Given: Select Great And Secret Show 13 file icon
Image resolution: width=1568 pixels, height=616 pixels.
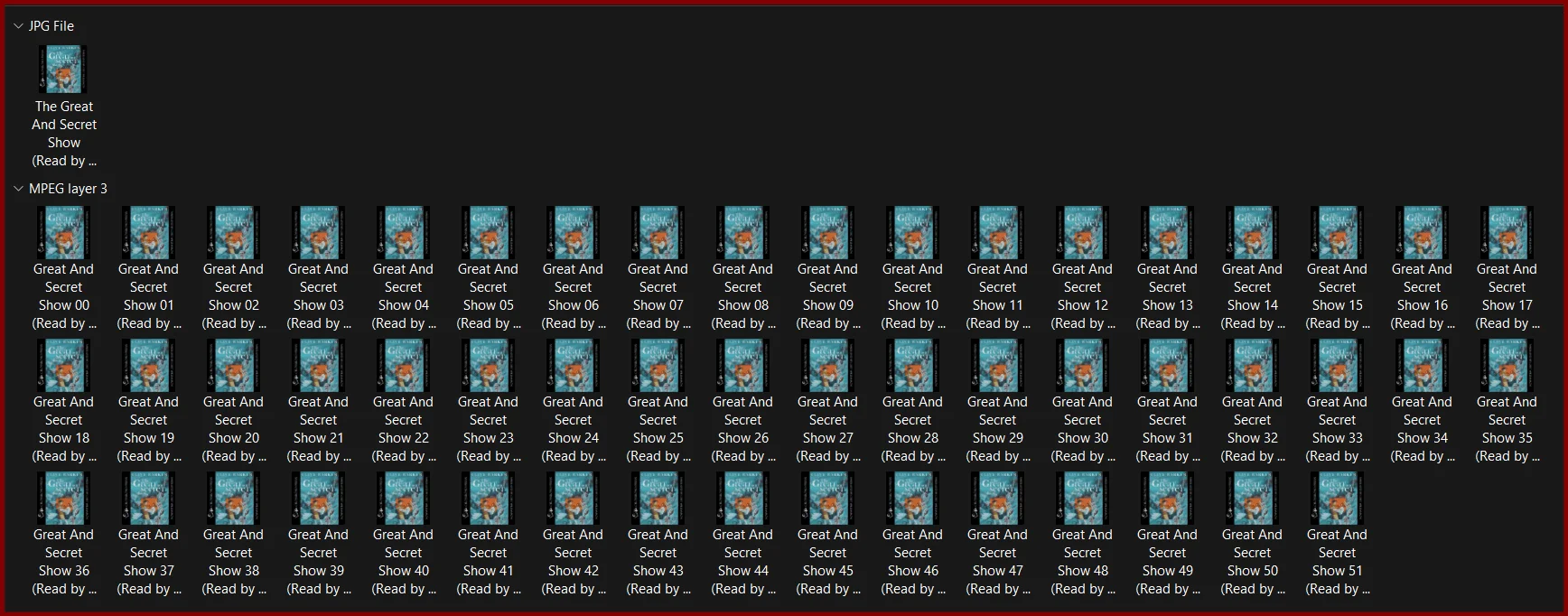Looking at the screenshot, I should point(1168,232).
